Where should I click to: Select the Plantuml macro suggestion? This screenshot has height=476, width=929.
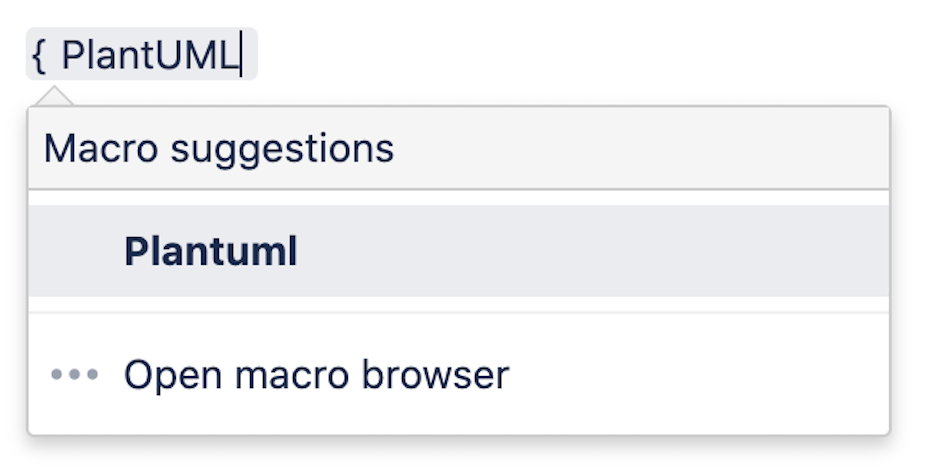210,252
